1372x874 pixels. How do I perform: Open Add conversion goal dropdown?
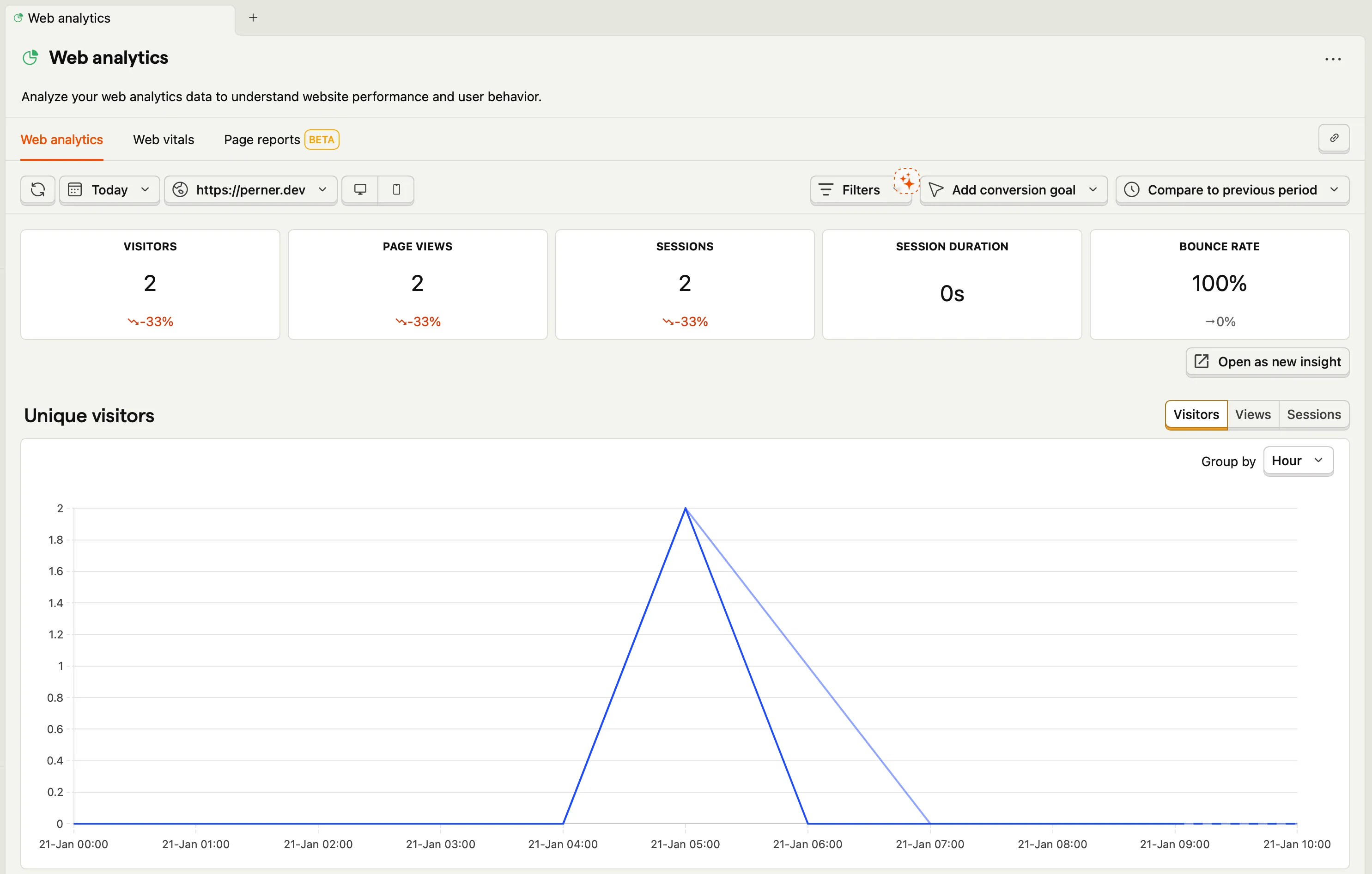tap(1014, 190)
